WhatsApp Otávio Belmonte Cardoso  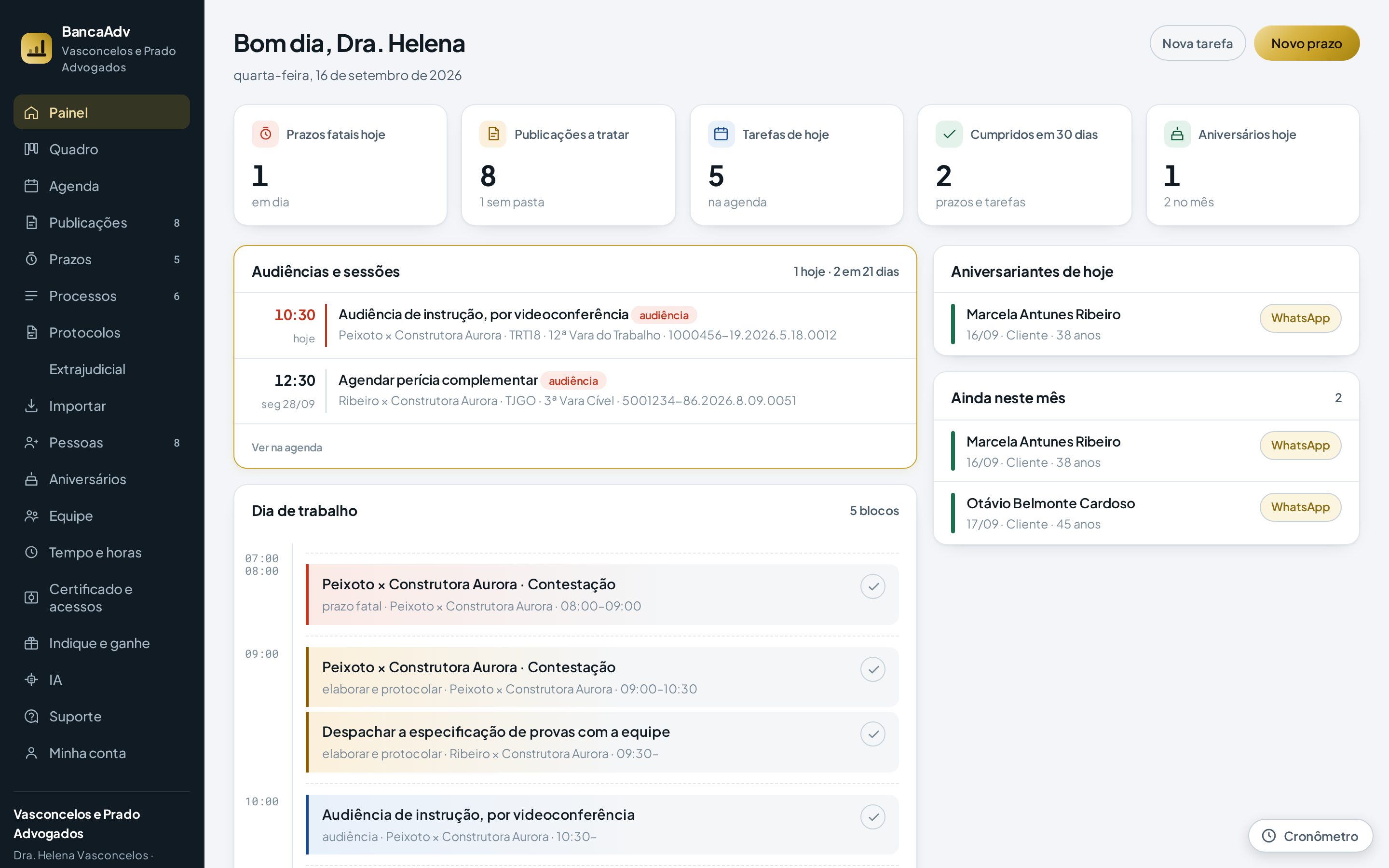tap(1300, 507)
